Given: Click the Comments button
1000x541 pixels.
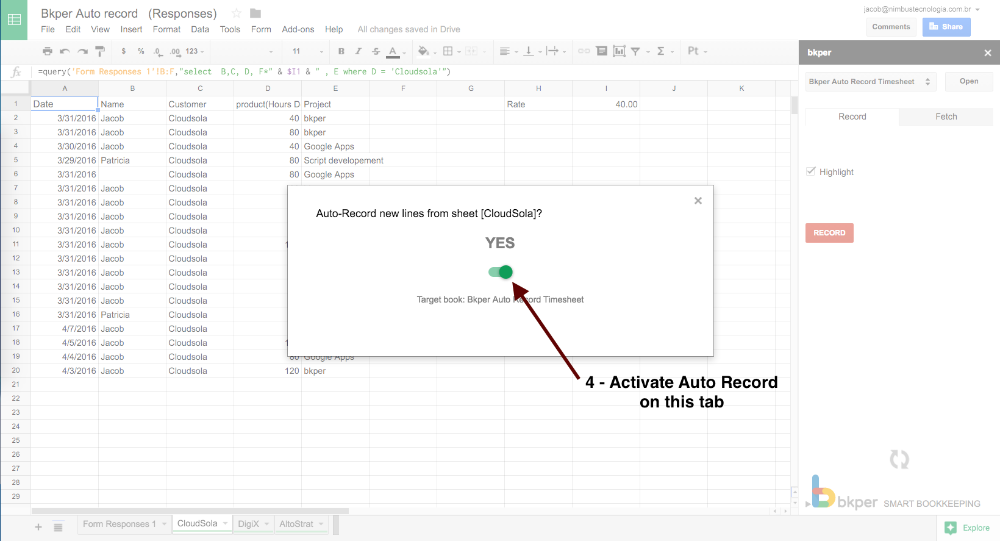Looking at the screenshot, I should 891,27.
